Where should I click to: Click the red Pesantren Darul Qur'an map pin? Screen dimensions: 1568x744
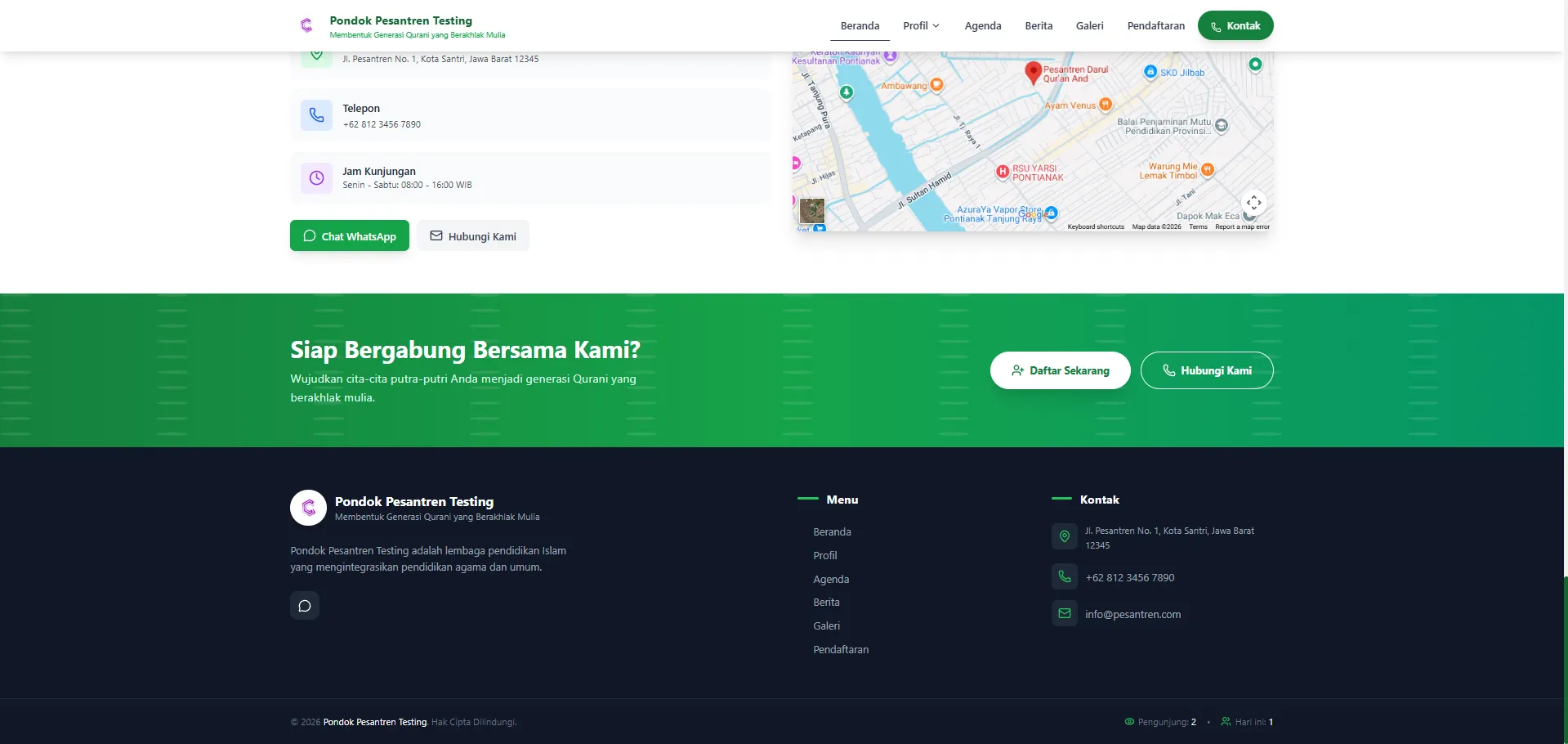coord(1033,72)
